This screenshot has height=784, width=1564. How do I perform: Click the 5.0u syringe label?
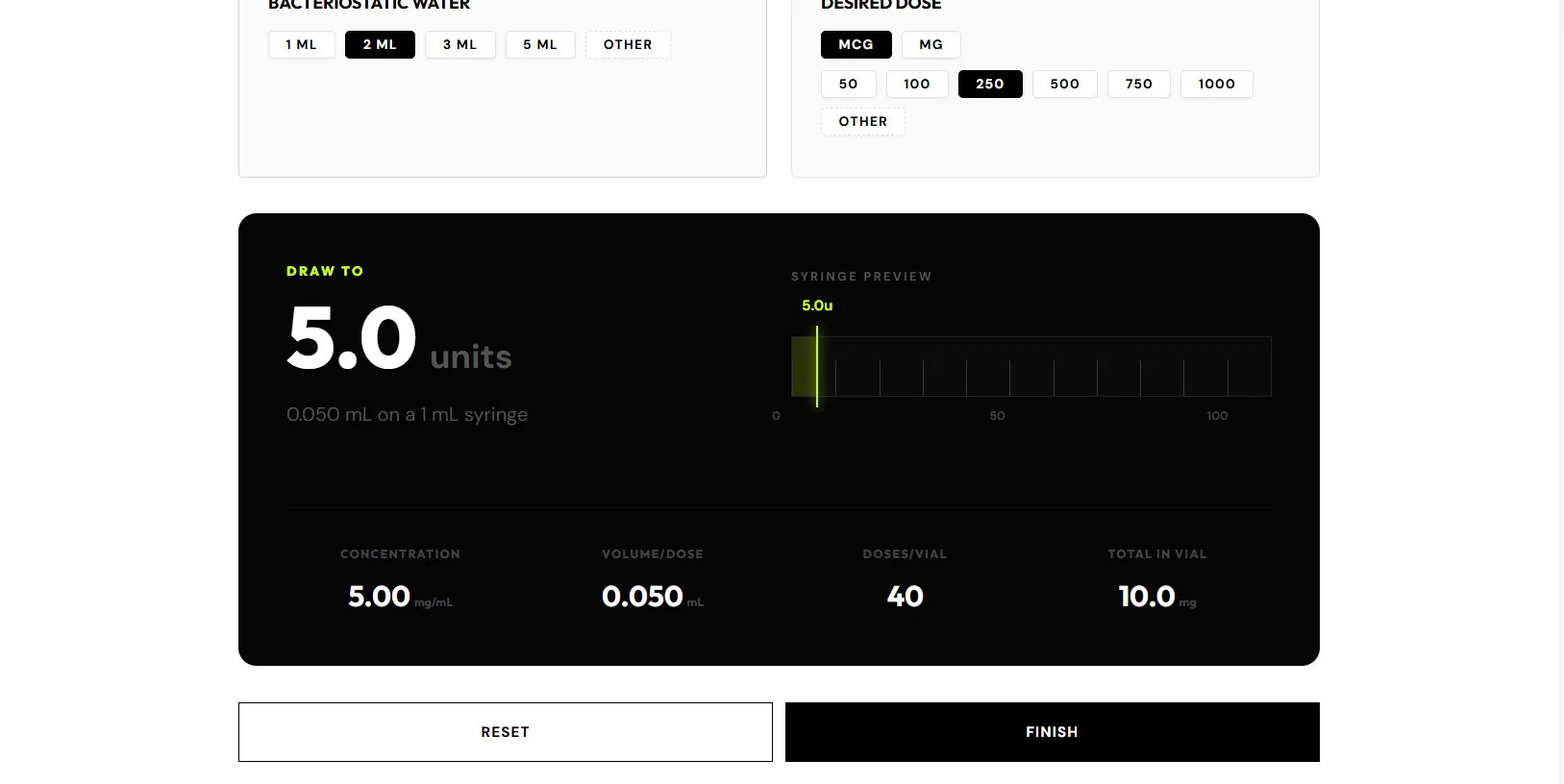coord(817,306)
